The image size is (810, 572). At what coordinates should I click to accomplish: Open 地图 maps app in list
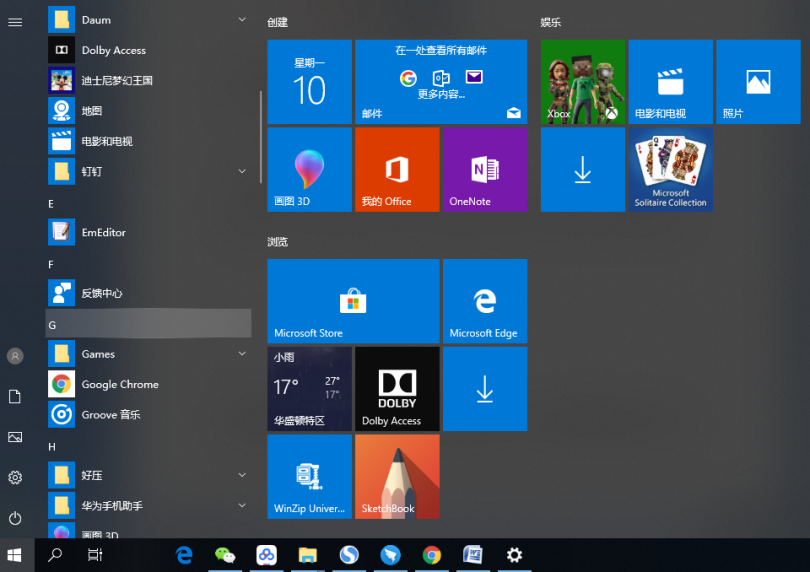149,111
